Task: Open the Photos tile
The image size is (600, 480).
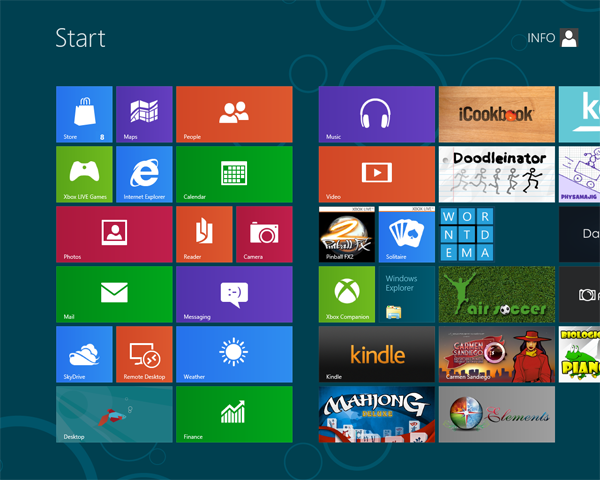Action: coord(114,234)
